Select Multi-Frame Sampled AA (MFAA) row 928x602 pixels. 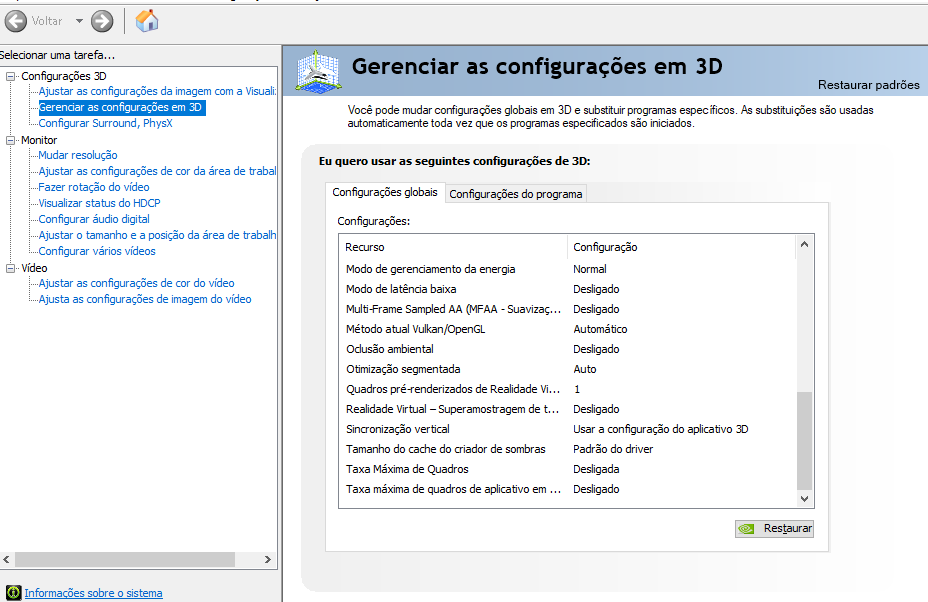567,310
